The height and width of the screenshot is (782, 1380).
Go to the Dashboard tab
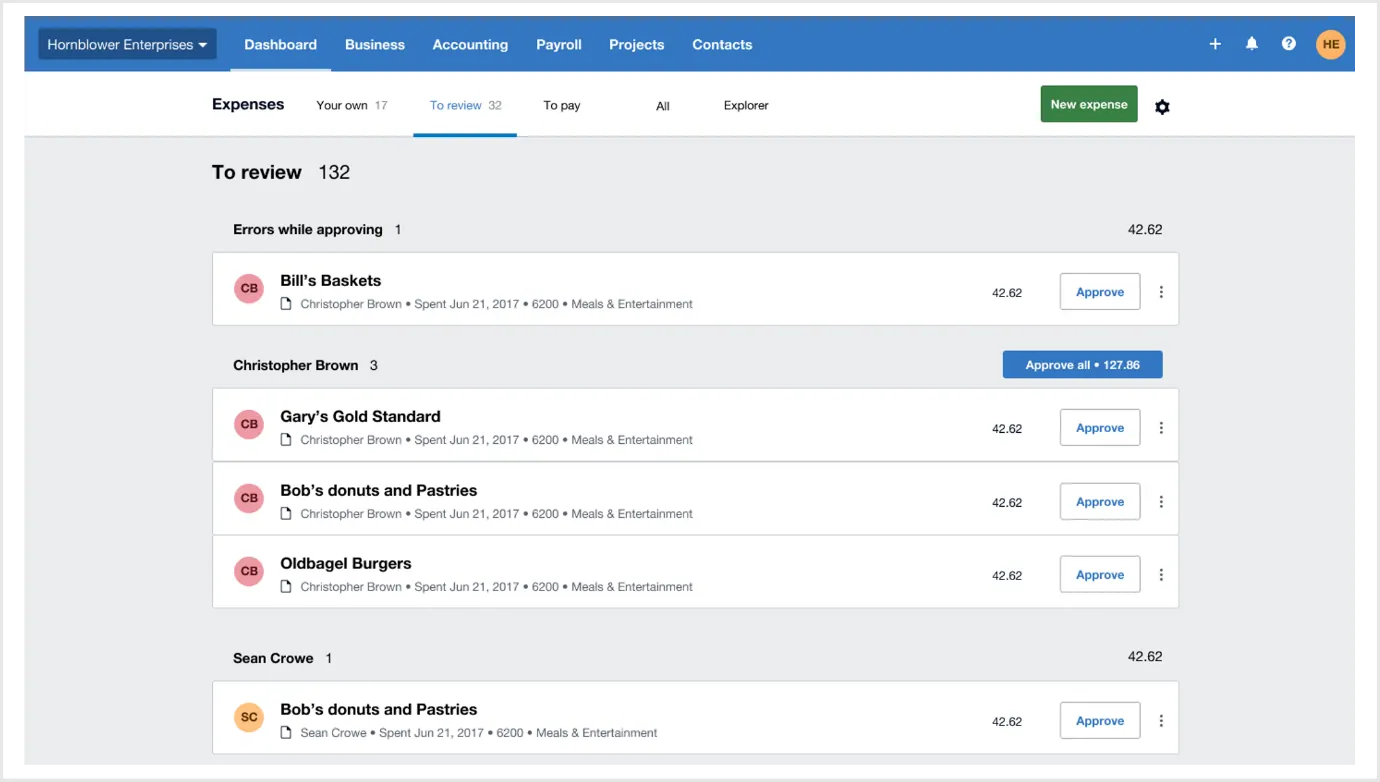[280, 44]
